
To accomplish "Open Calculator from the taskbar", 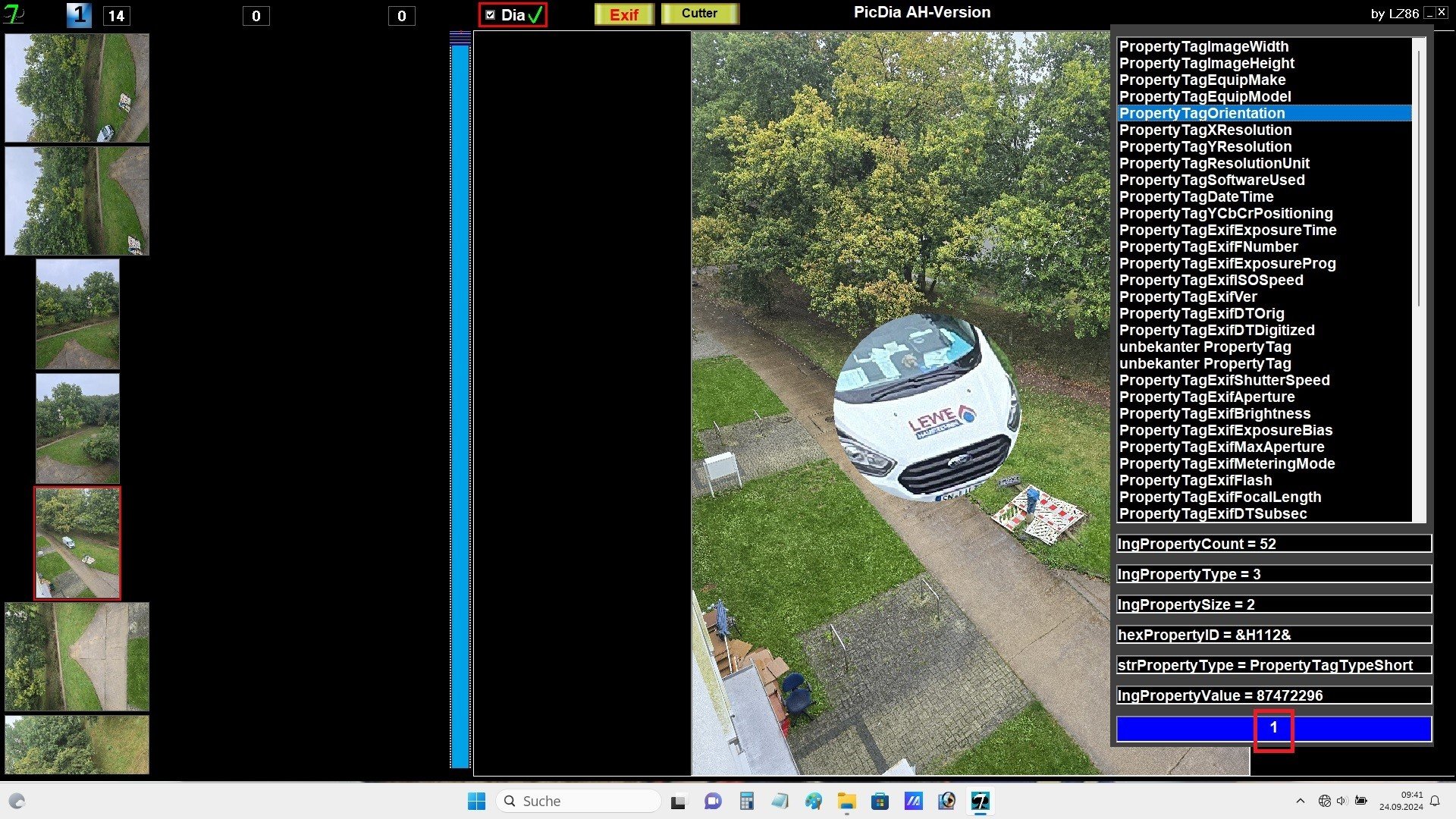I will (747, 801).
